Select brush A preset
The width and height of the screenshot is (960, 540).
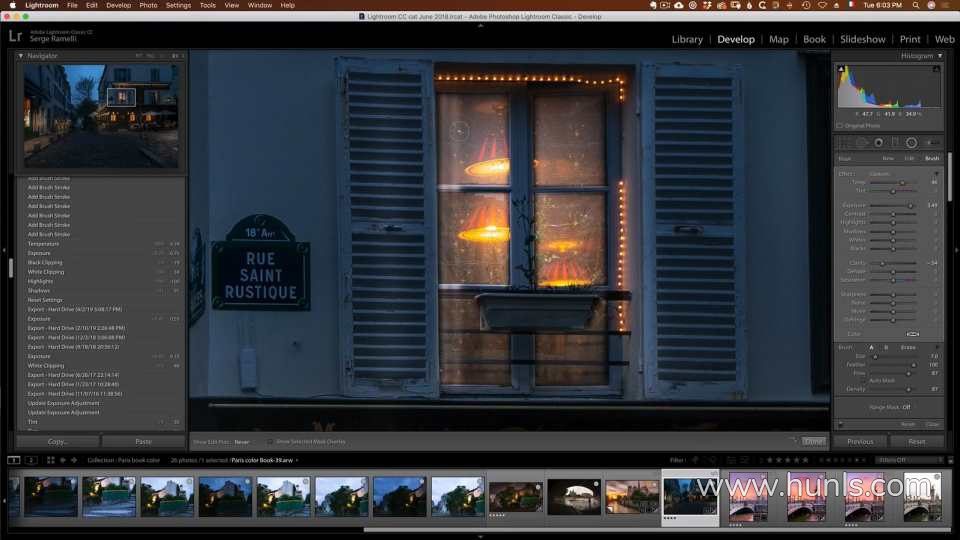(x=871, y=347)
